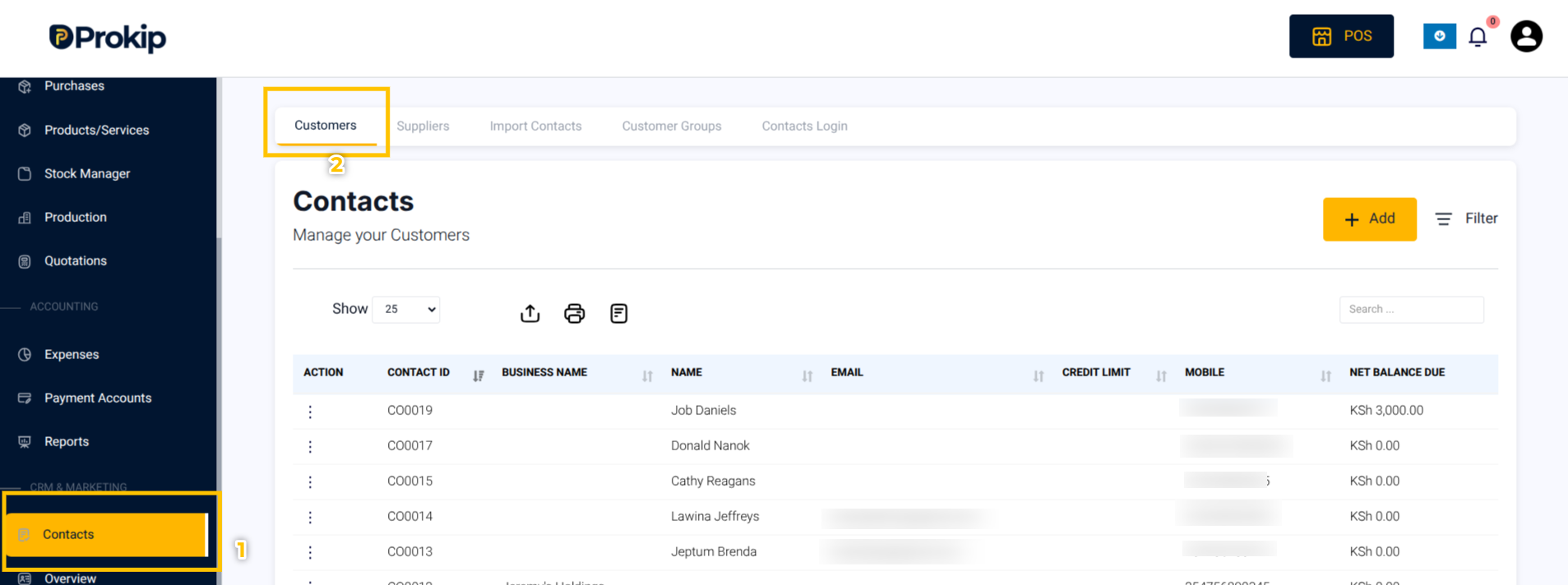Switch to the Import Contacts tab
The height and width of the screenshot is (585, 1568).
tap(535, 126)
